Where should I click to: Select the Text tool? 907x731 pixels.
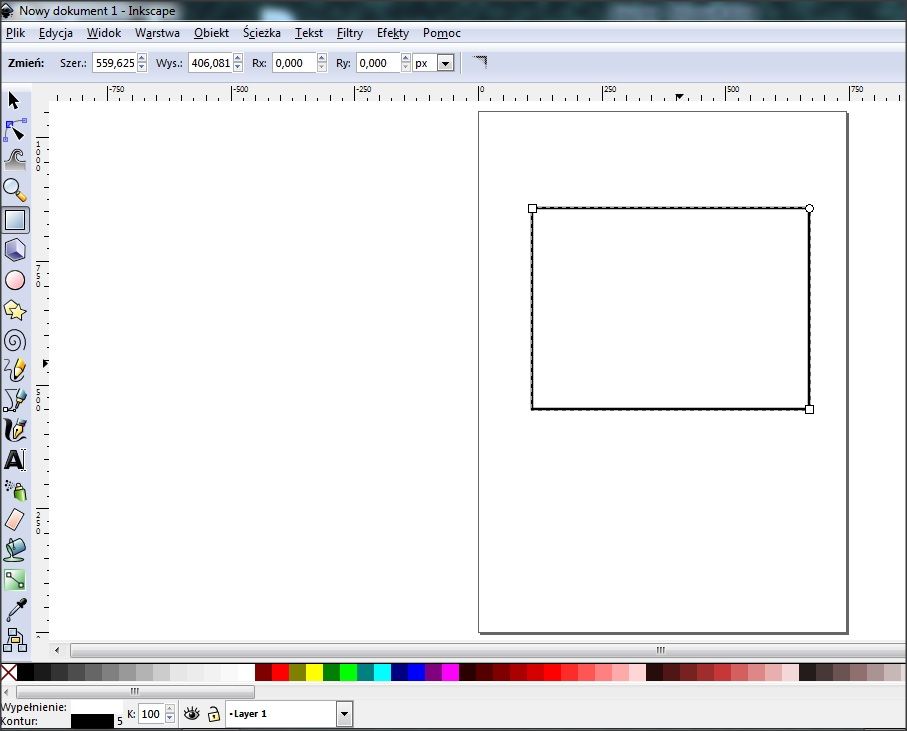15,460
